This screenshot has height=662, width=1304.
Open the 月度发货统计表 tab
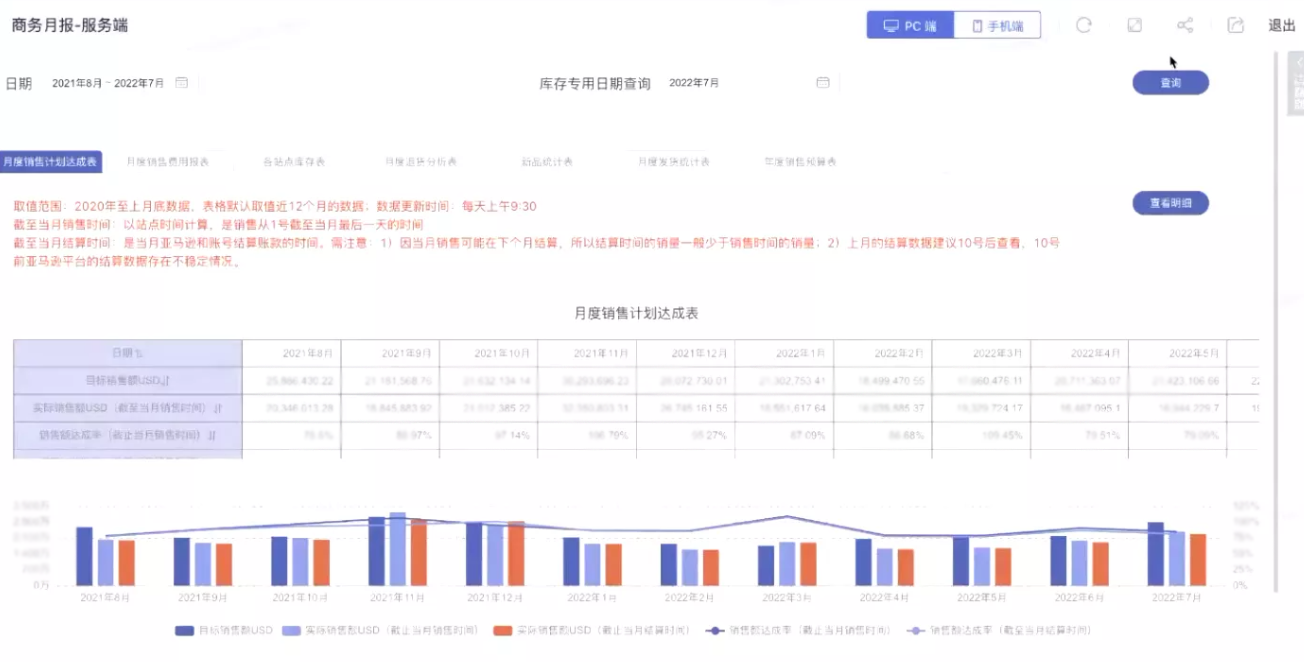coord(674,161)
